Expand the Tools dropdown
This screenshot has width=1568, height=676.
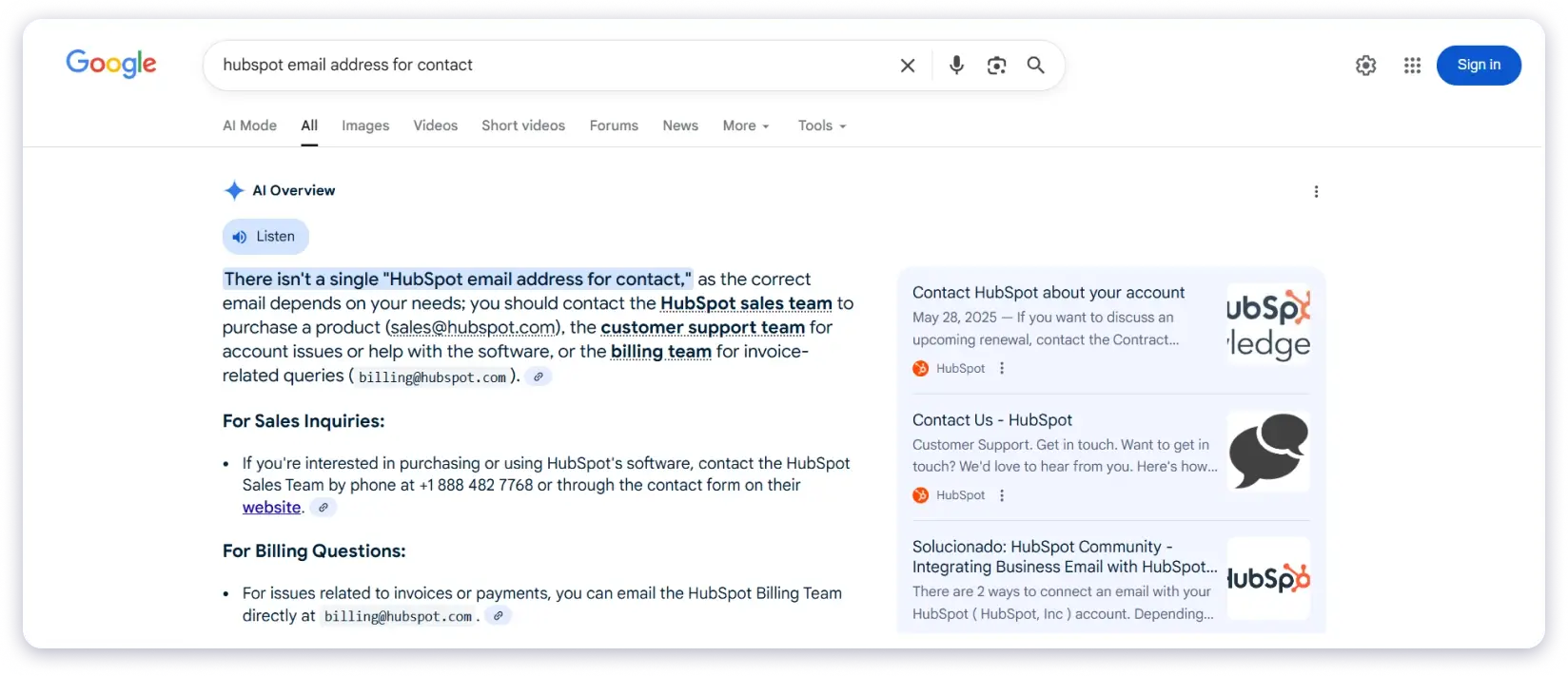822,126
